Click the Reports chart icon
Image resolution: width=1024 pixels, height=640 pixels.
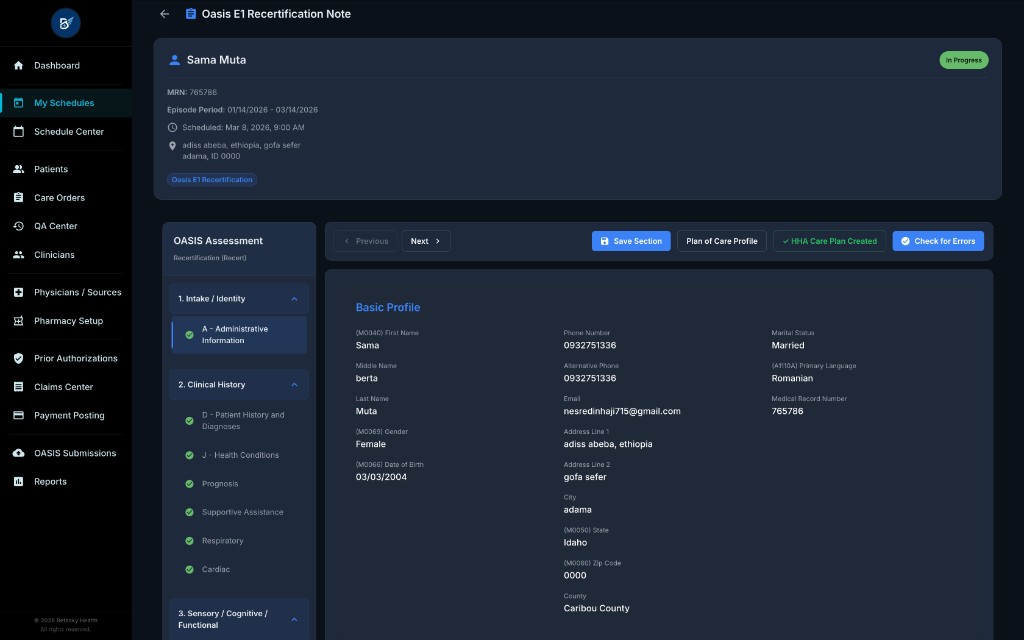point(18,481)
